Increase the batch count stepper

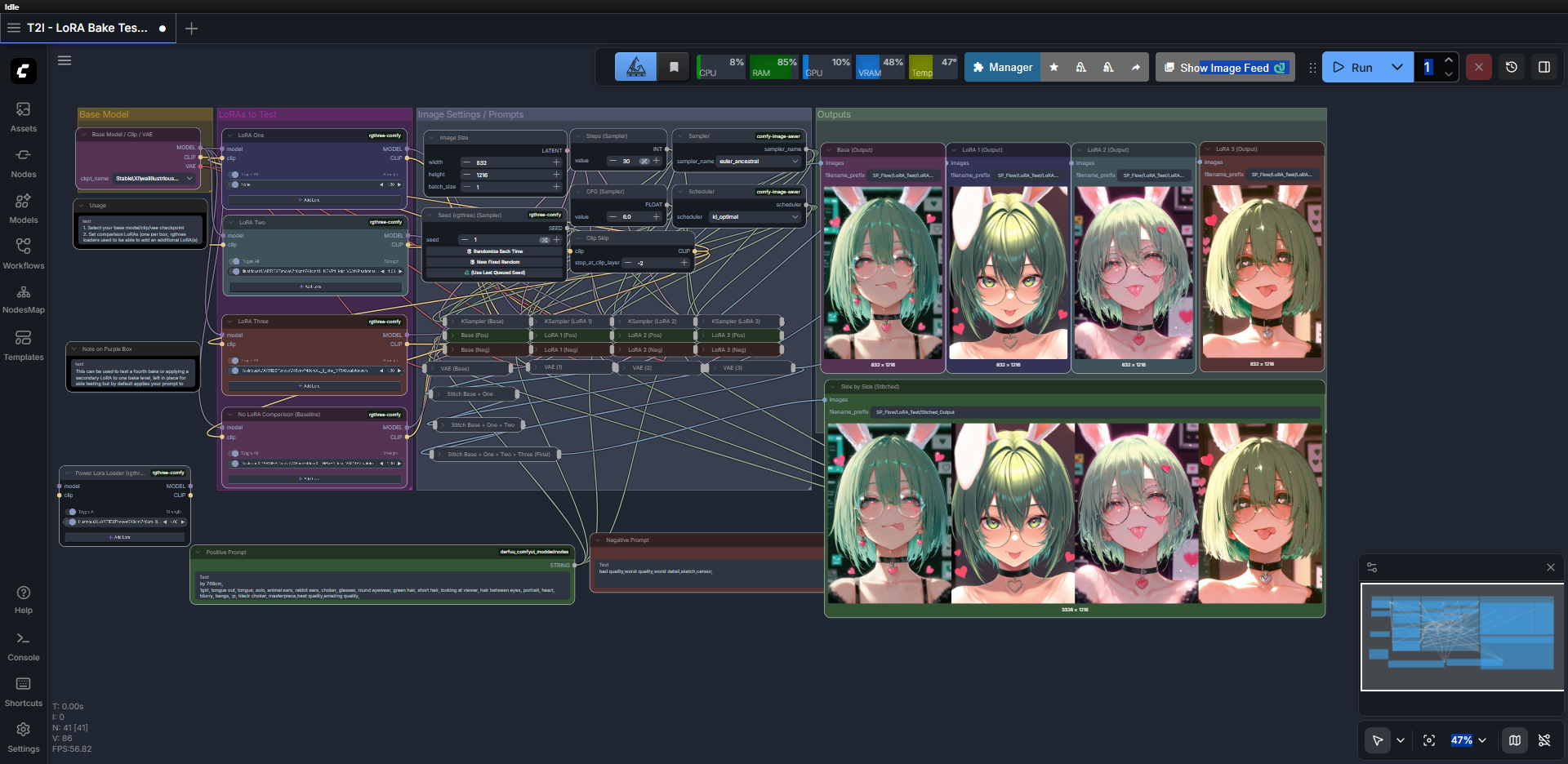tap(1448, 60)
